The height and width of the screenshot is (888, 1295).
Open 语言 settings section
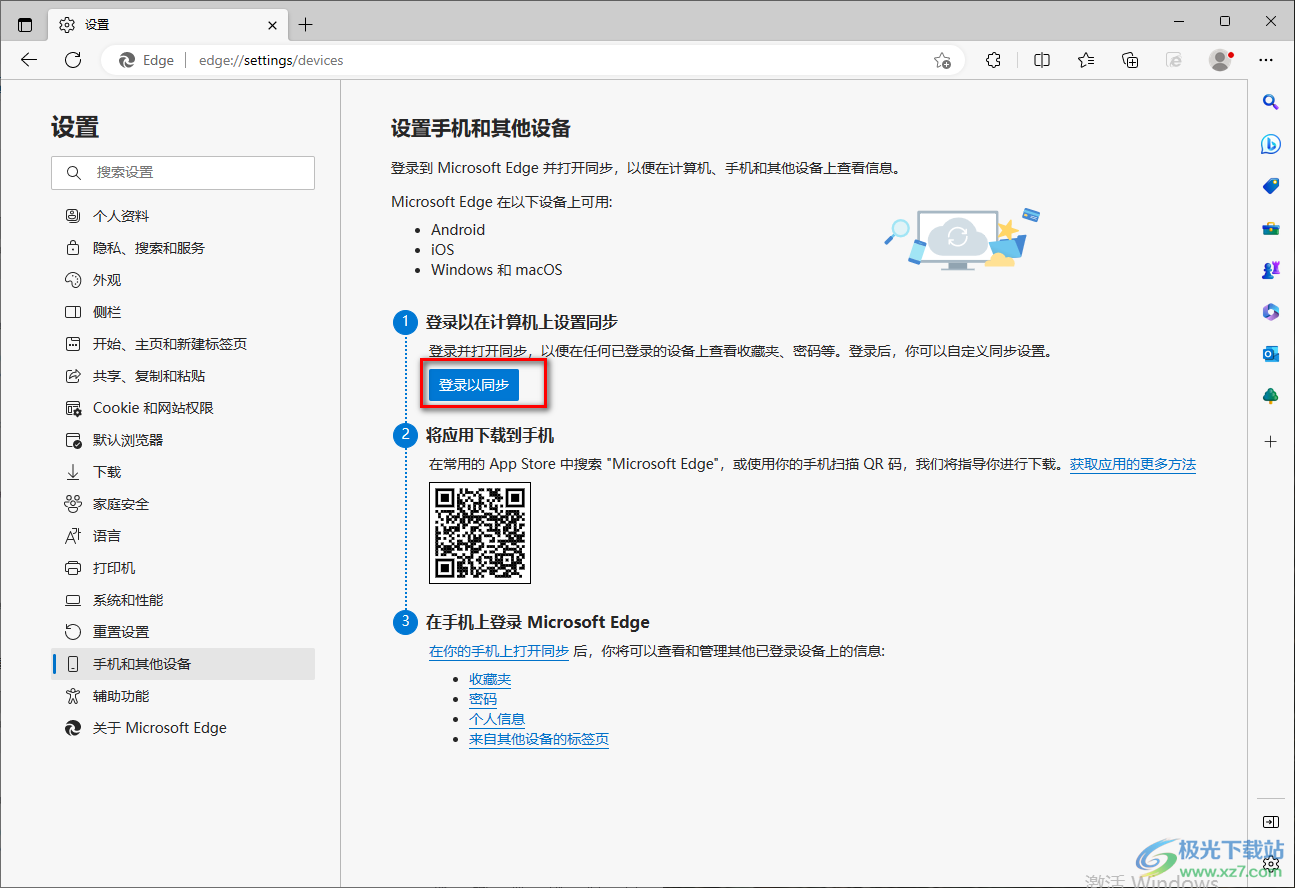coord(183,536)
